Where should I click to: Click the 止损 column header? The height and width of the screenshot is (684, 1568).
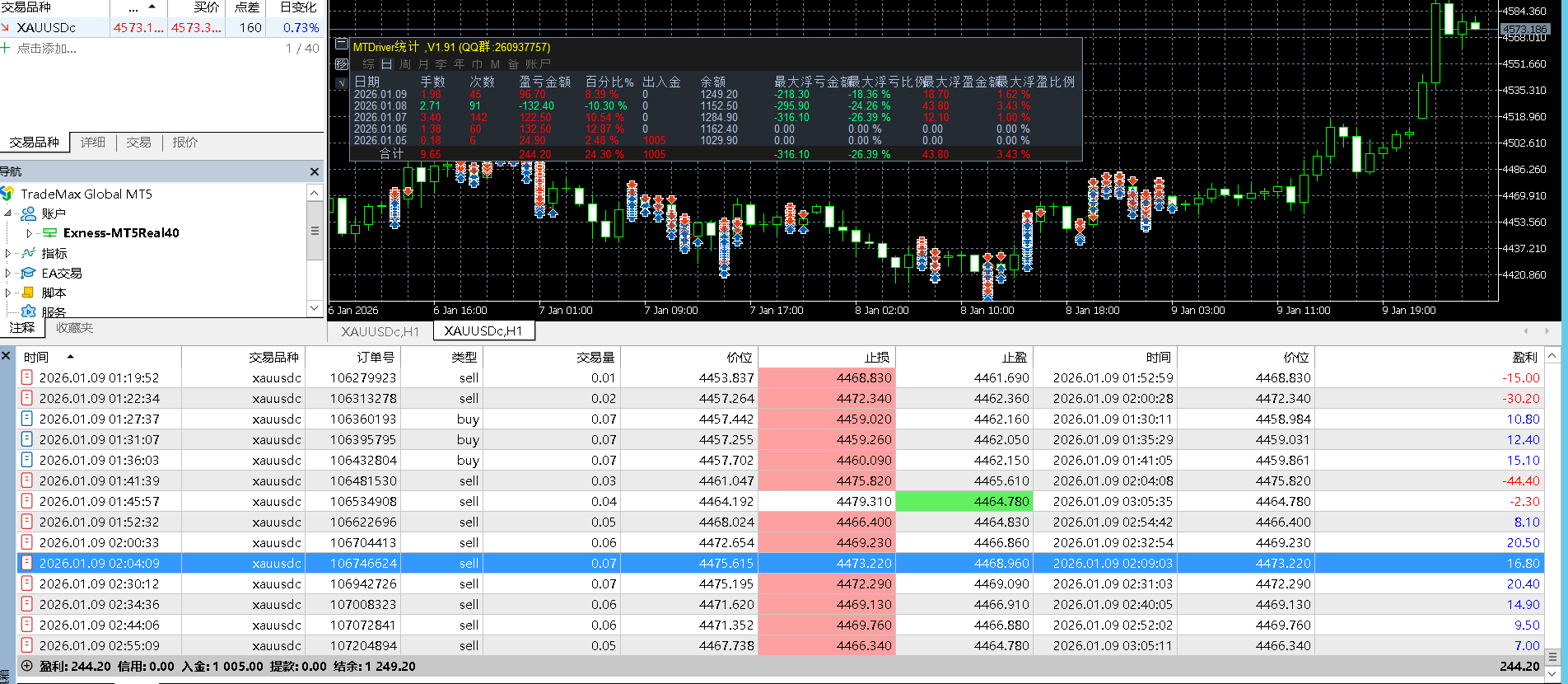pos(827,357)
